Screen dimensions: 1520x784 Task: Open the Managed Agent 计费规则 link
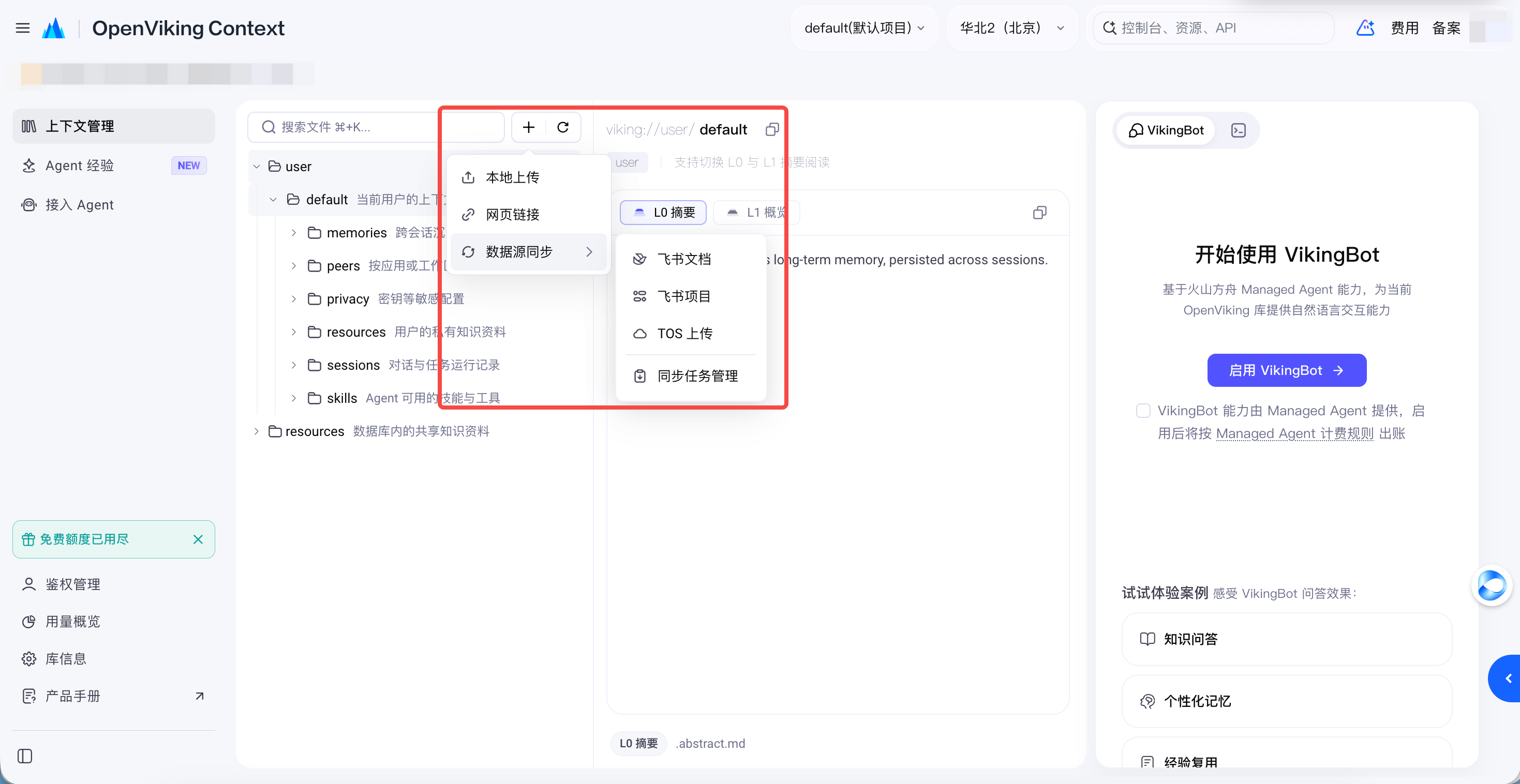1294,433
